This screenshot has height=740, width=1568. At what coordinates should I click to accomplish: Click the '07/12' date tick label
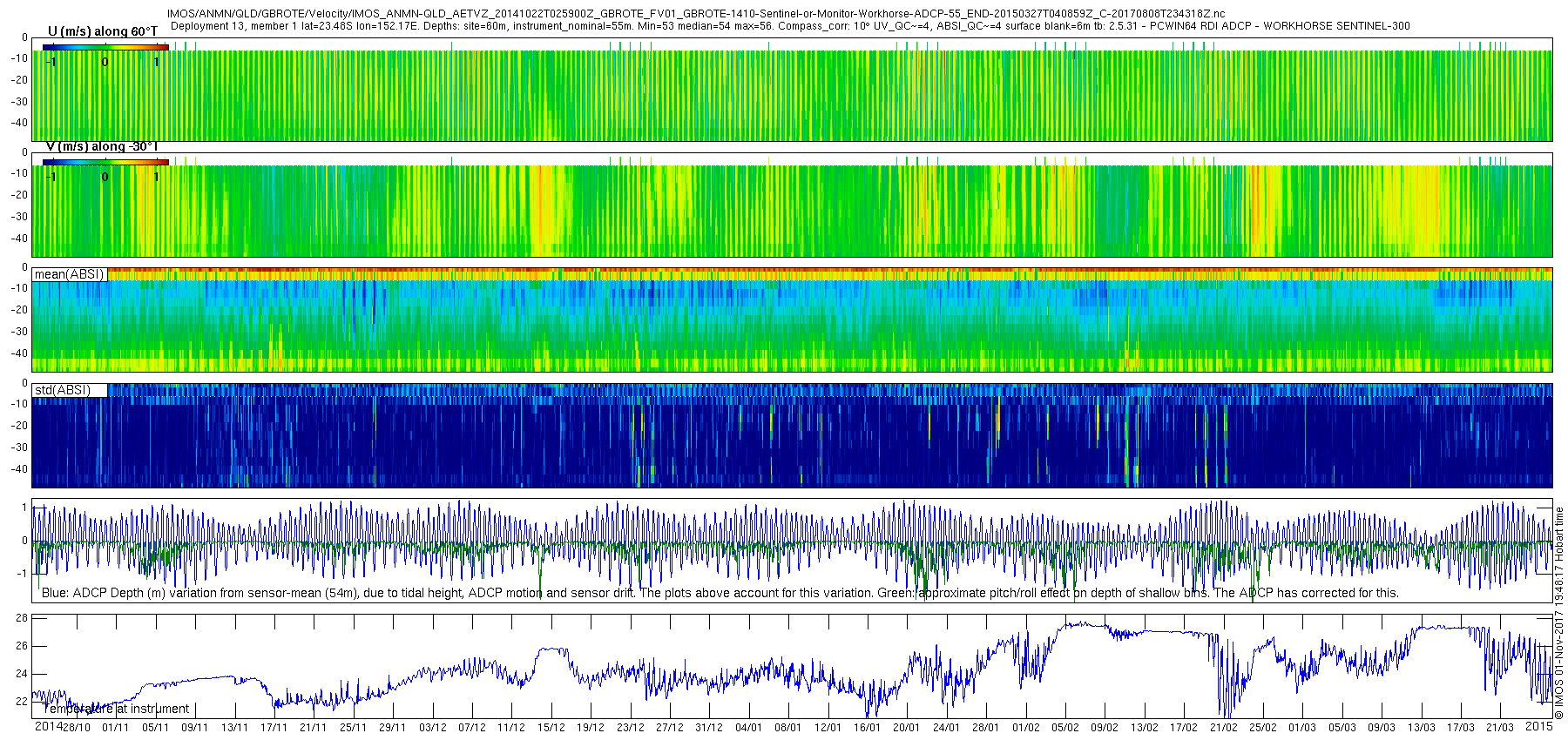471,728
